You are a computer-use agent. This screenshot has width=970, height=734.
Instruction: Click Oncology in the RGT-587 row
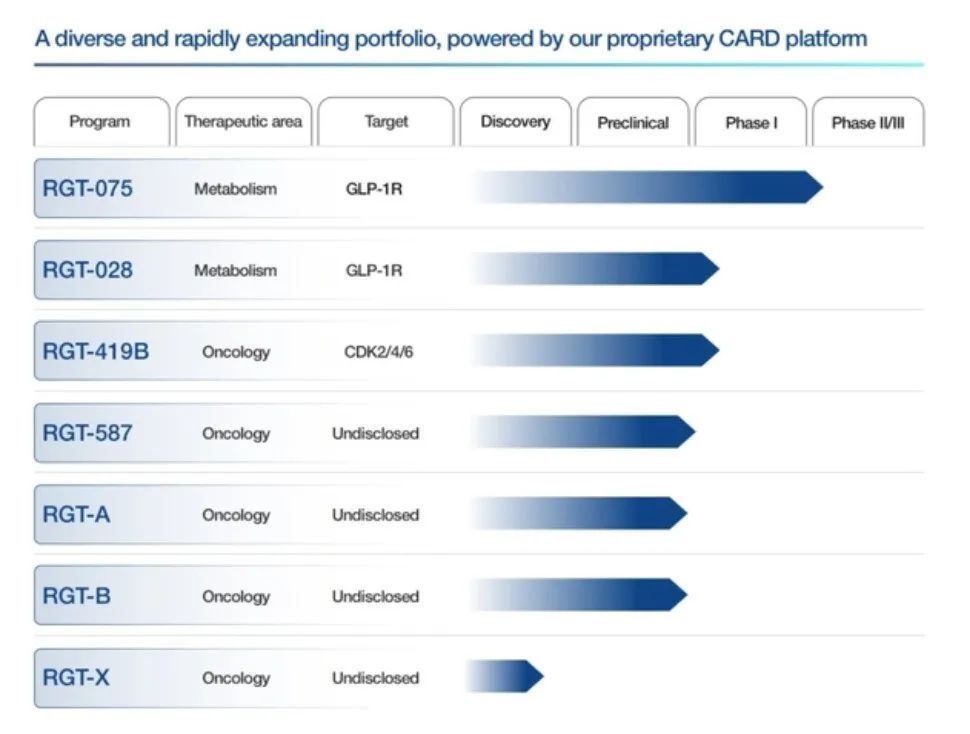point(236,434)
